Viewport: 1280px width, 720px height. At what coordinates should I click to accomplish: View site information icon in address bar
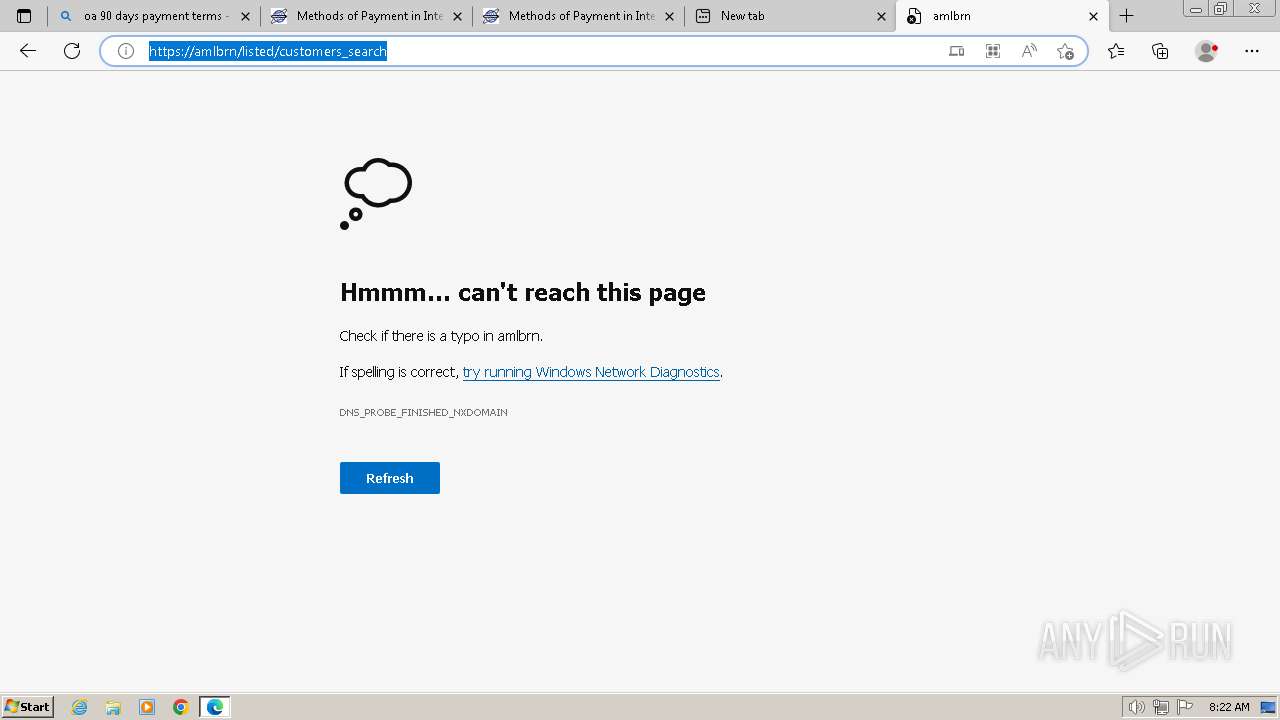coord(126,51)
